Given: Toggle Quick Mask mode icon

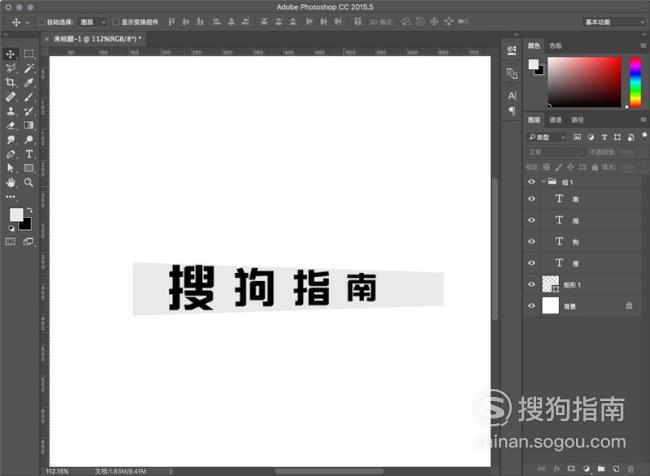Looking at the screenshot, I should click(11, 242).
